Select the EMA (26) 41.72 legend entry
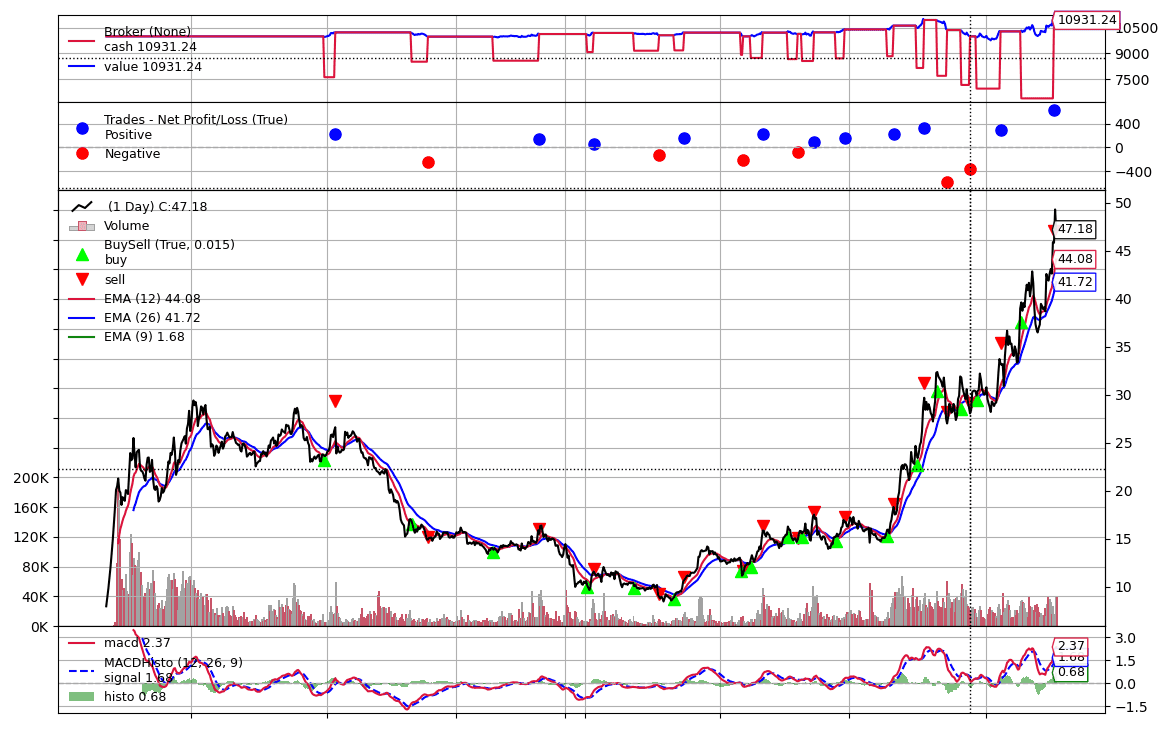1163x751 pixels. click(152, 318)
